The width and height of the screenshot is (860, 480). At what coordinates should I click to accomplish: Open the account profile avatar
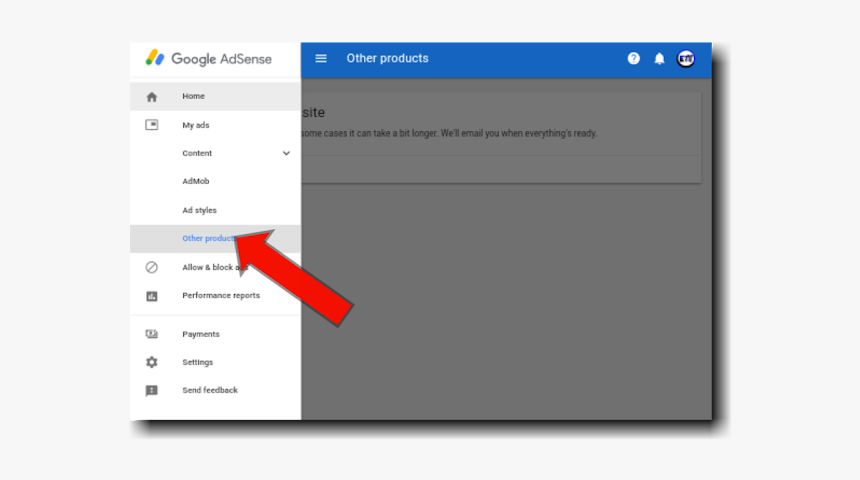click(686, 58)
